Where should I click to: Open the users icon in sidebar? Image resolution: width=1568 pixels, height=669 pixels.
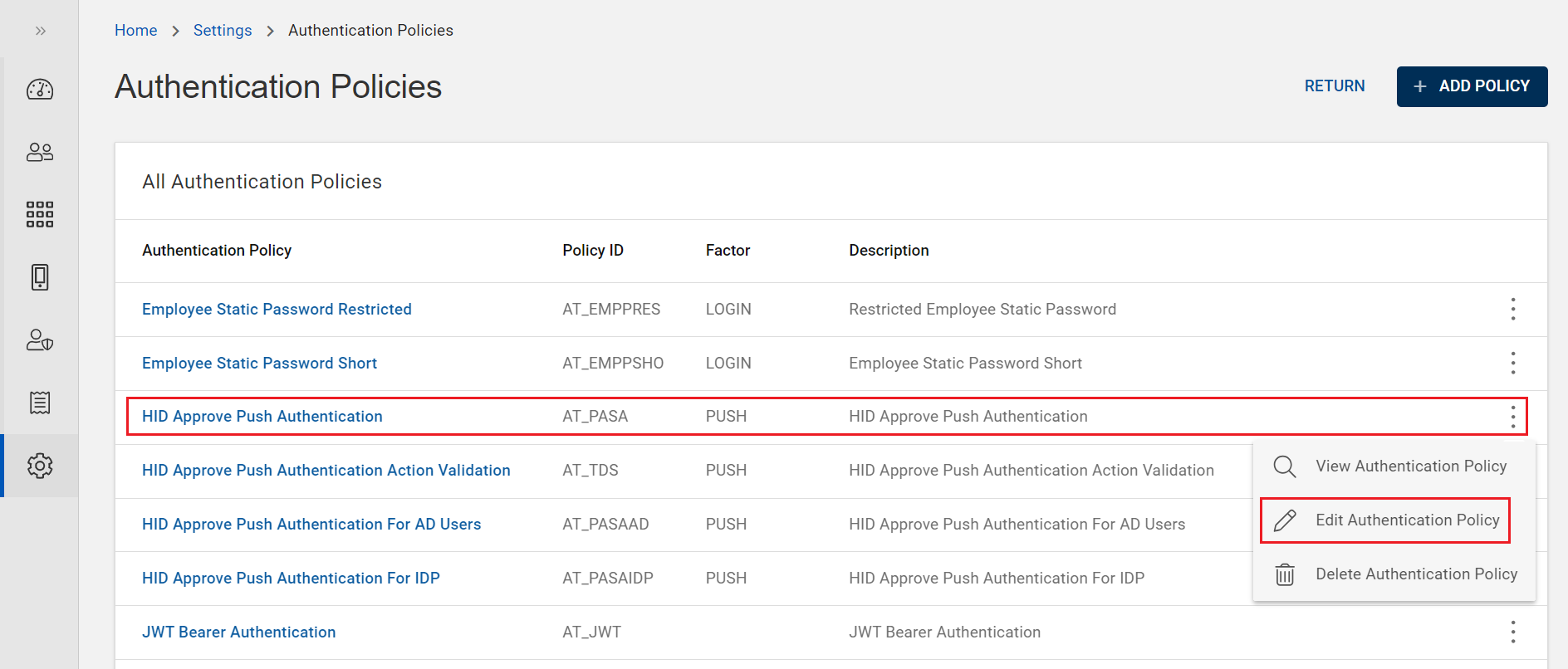(x=40, y=152)
